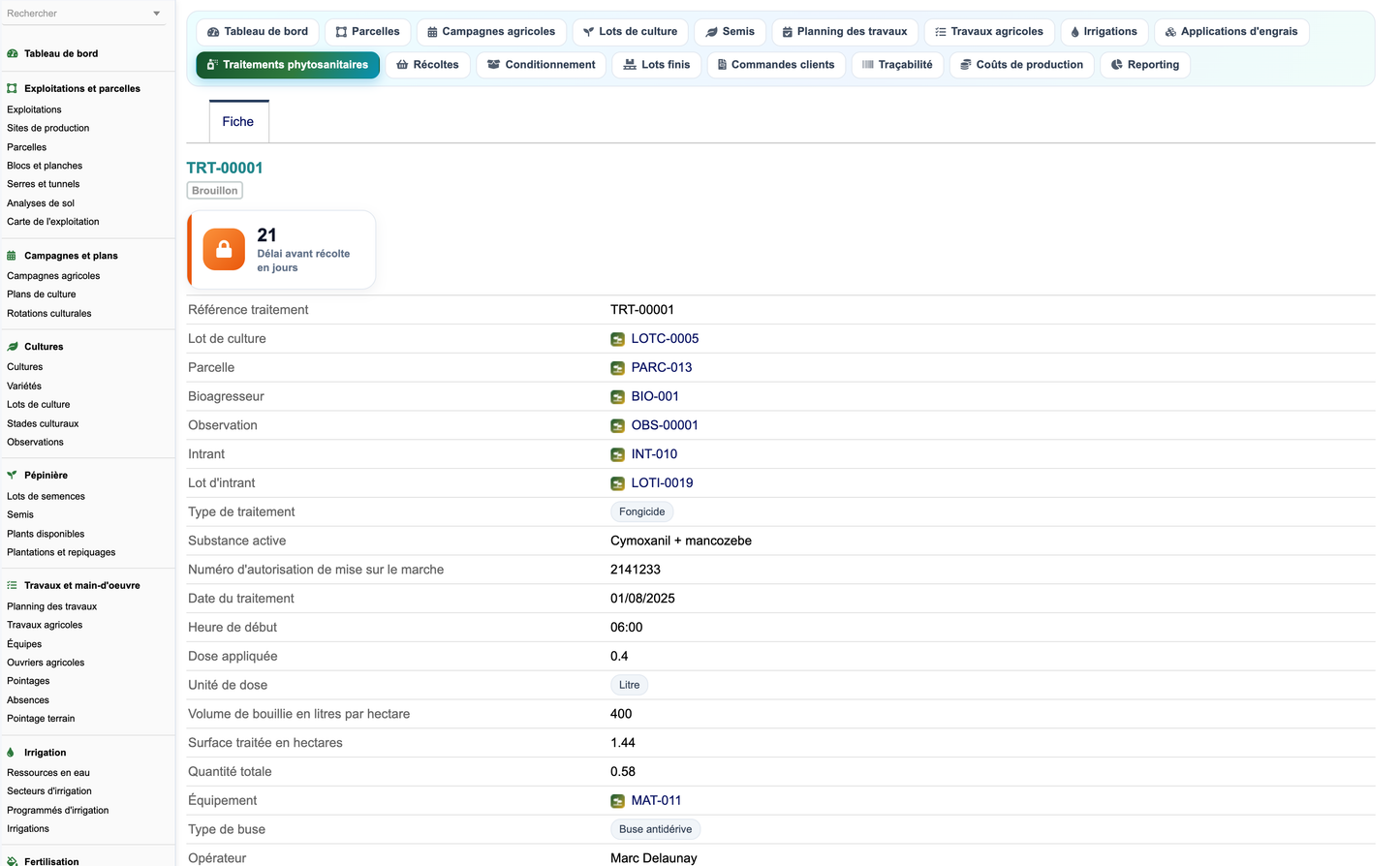The width and height of the screenshot is (1400, 866).
Task: Open the LOTI-0019 intrant lot link
Action: tap(662, 483)
